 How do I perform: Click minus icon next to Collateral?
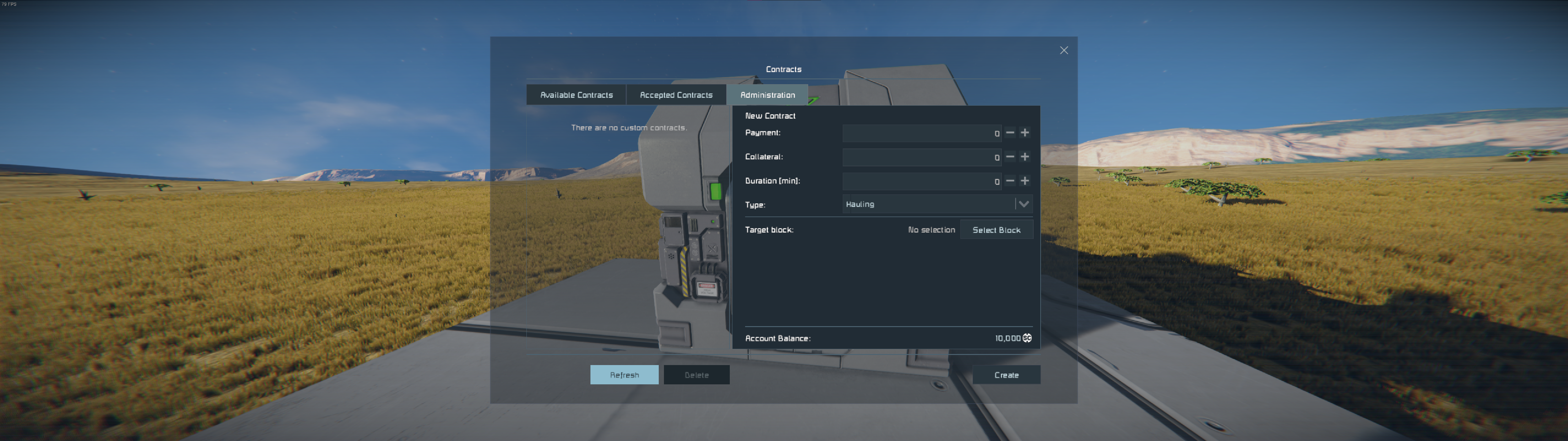1010,157
